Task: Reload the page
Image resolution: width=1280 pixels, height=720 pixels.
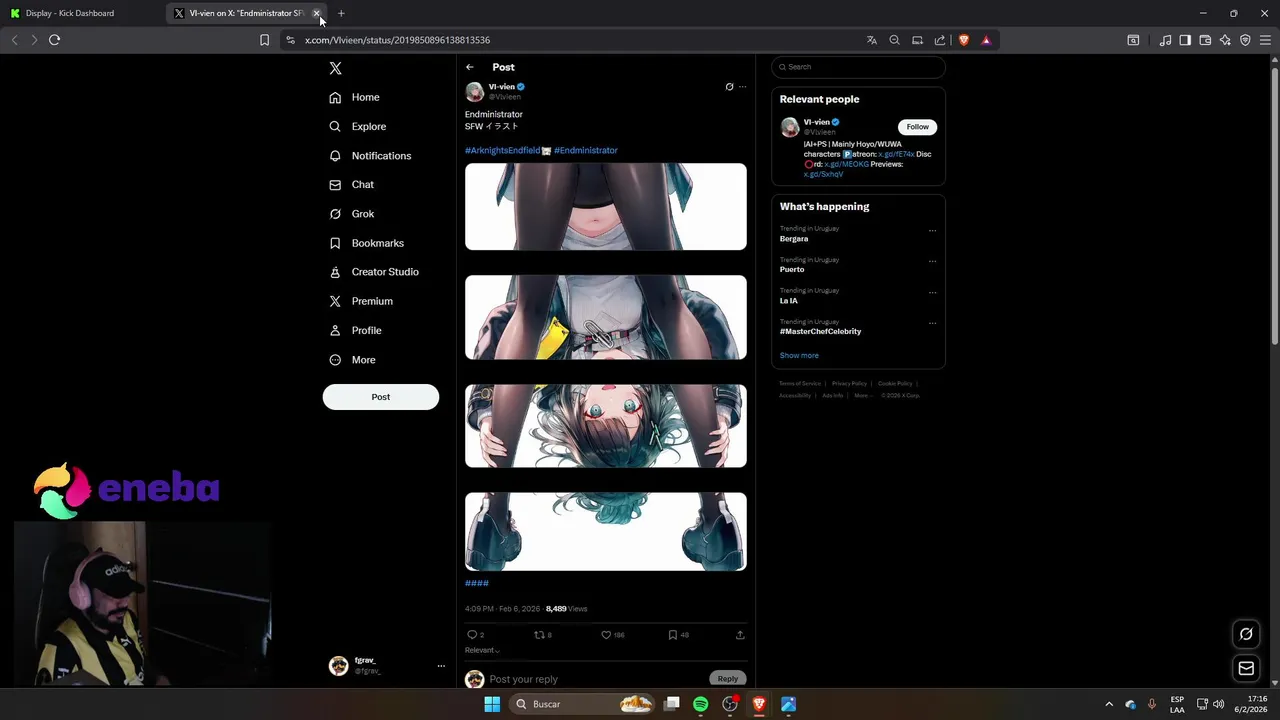Action: 55,40
